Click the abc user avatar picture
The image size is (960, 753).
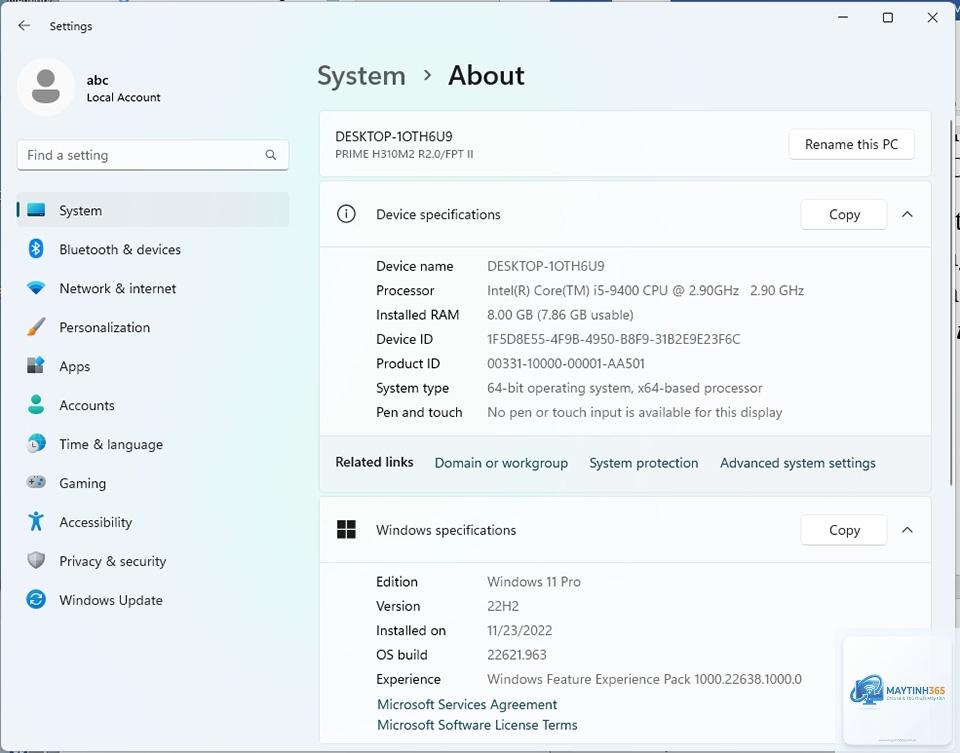click(x=45, y=87)
